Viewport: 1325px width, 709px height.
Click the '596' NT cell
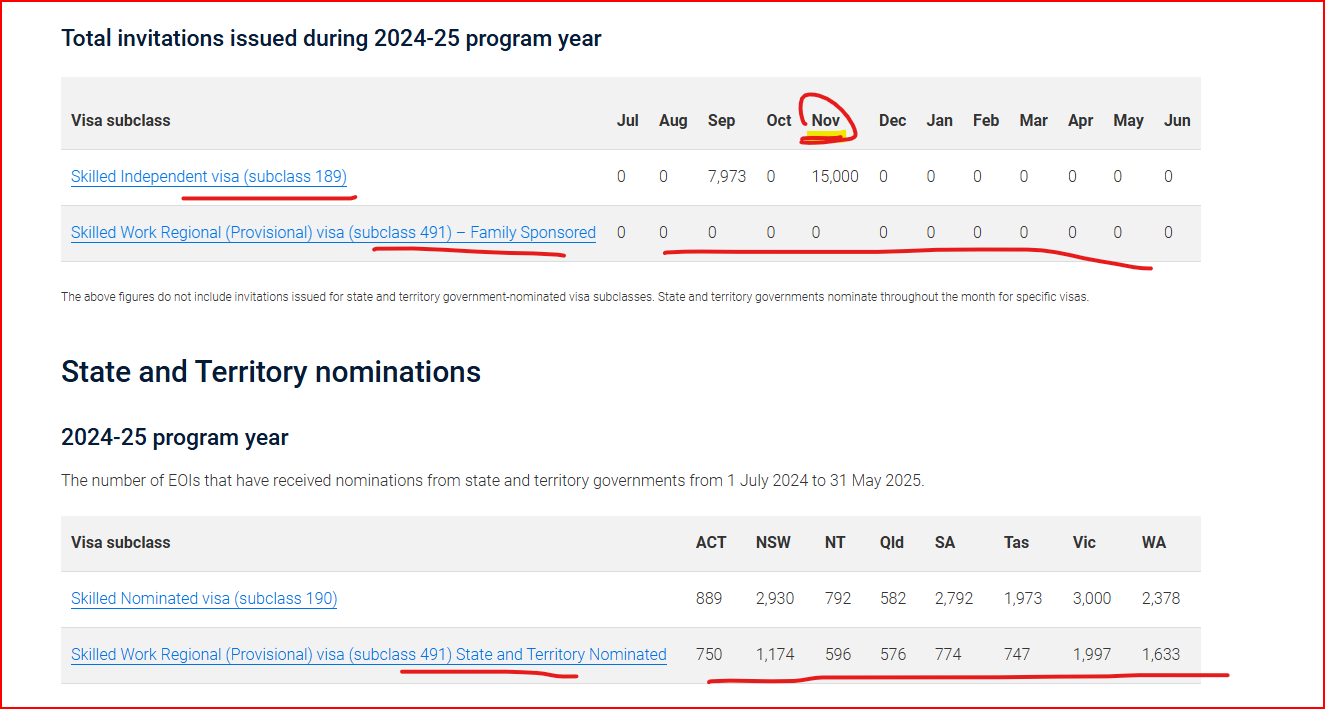(838, 655)
